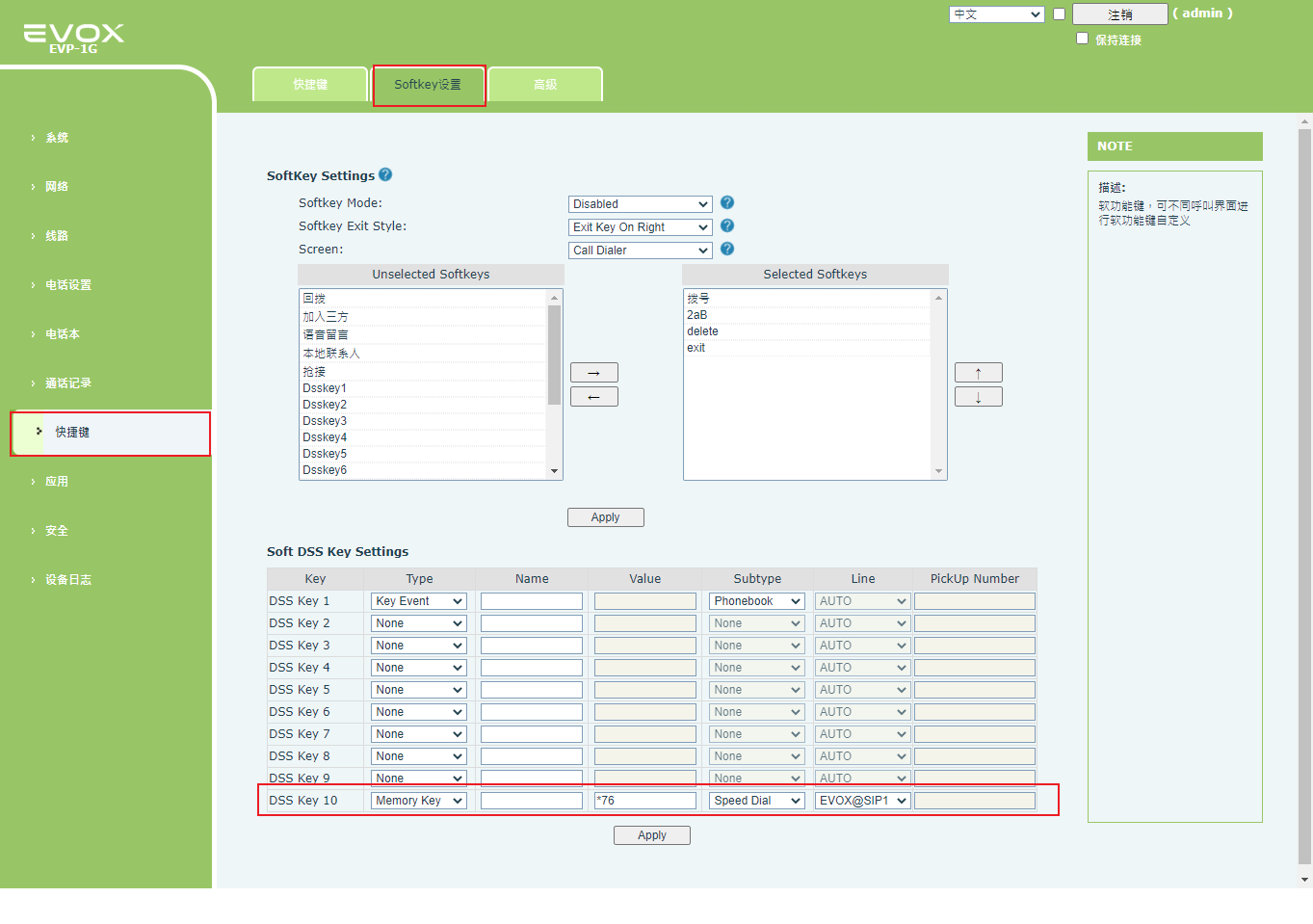Select 拨号 in Selected Softkeys
The image size is (1313, 924).
(x=807, y=299)
